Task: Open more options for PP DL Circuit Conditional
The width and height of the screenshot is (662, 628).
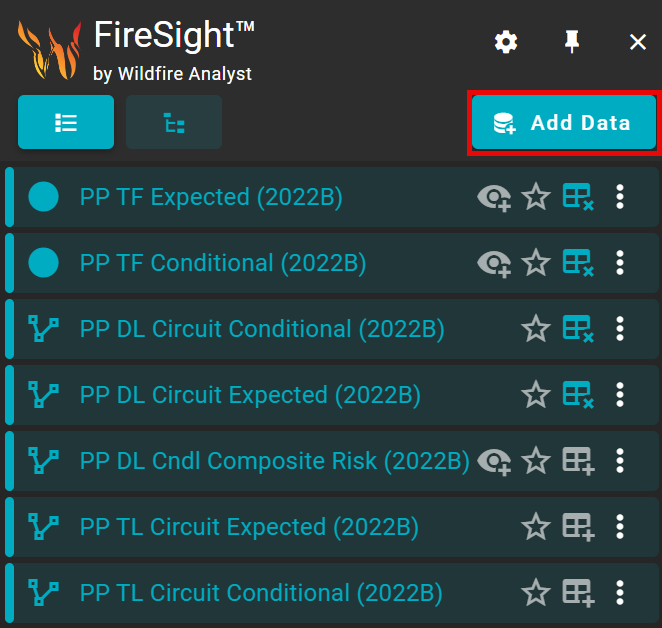Action: point(620,329)
